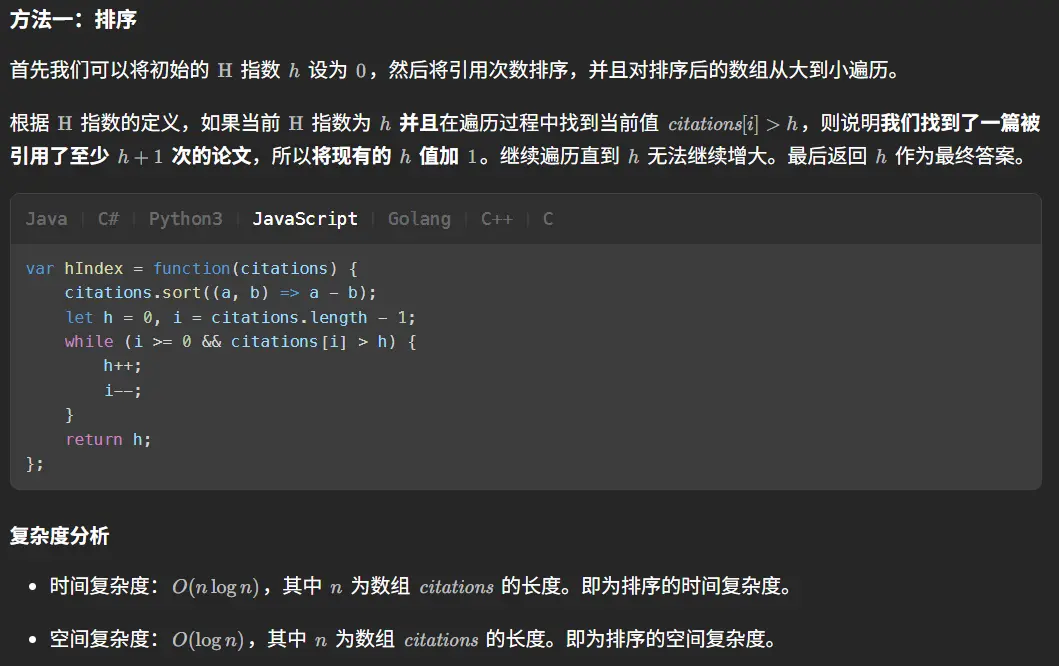Place cursor on the while loop line
The height and width of the screenshot is (666, 1059).
(240, 342)
